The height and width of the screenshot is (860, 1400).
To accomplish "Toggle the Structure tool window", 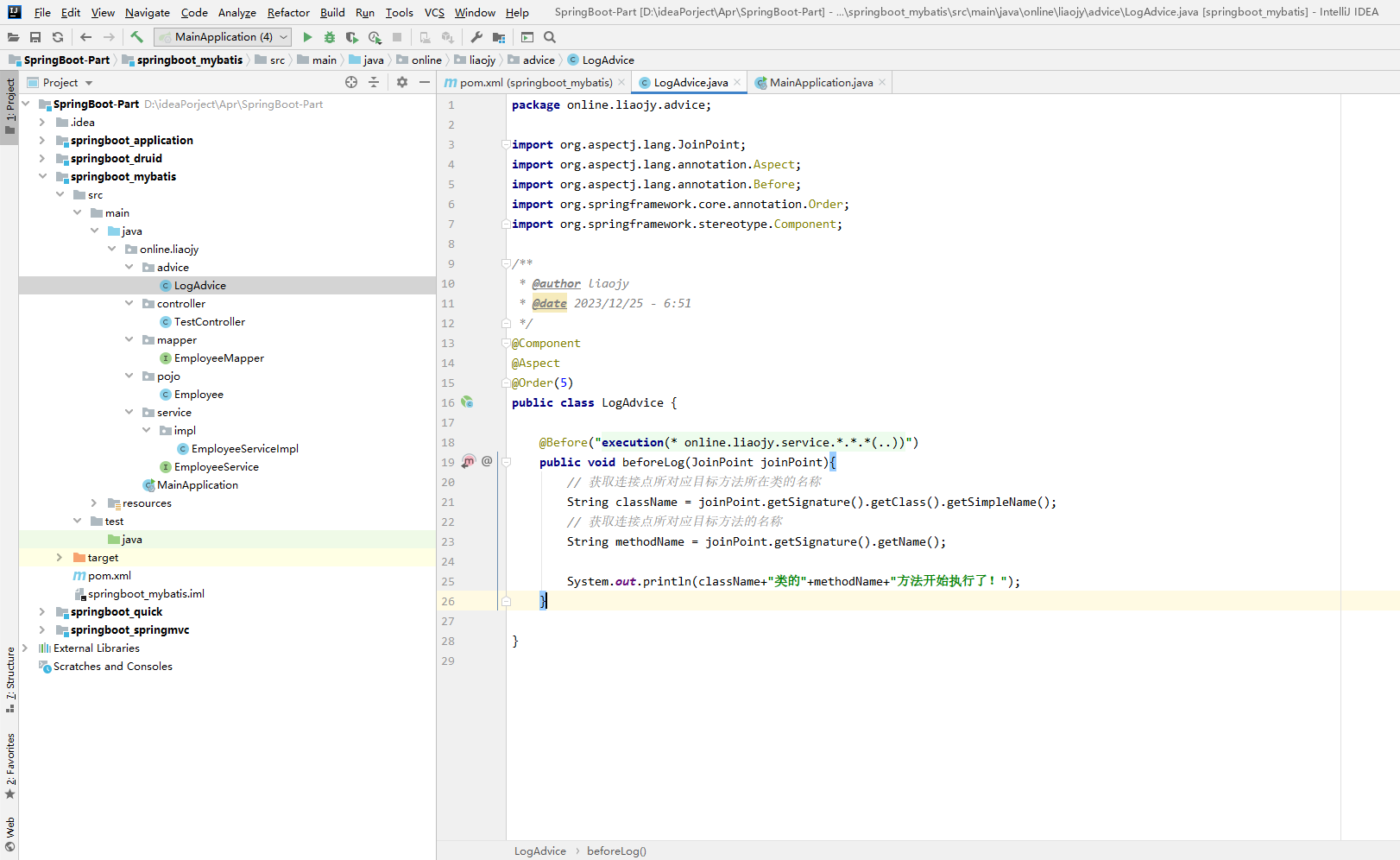I will [9, 678].
